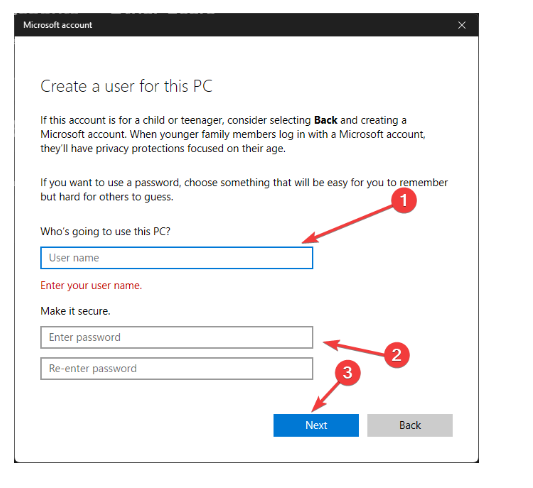
Task: Click the 'Microsoft account' title bar text
Action: (57, 25)
